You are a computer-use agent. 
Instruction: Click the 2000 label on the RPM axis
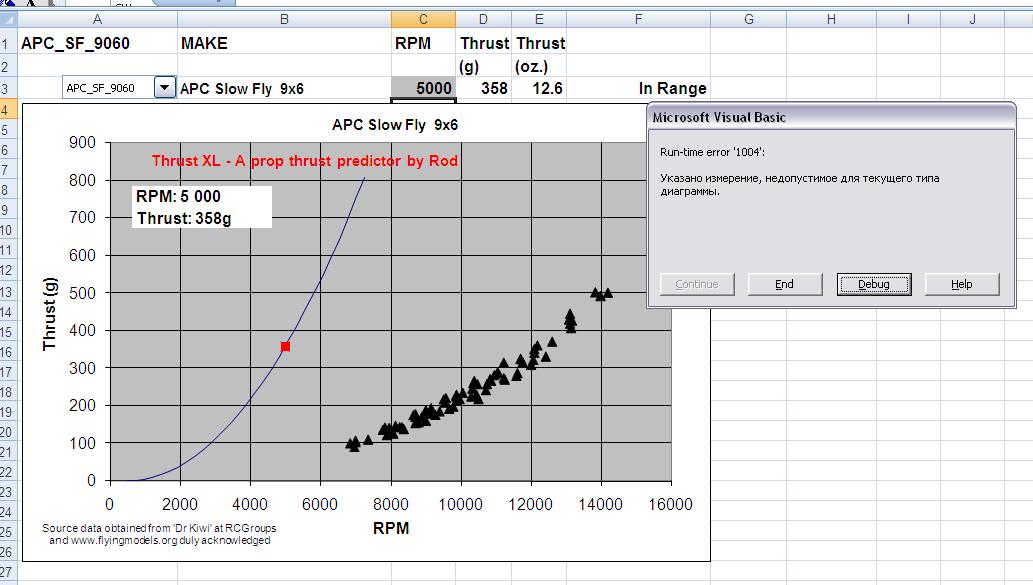[180, 505]
